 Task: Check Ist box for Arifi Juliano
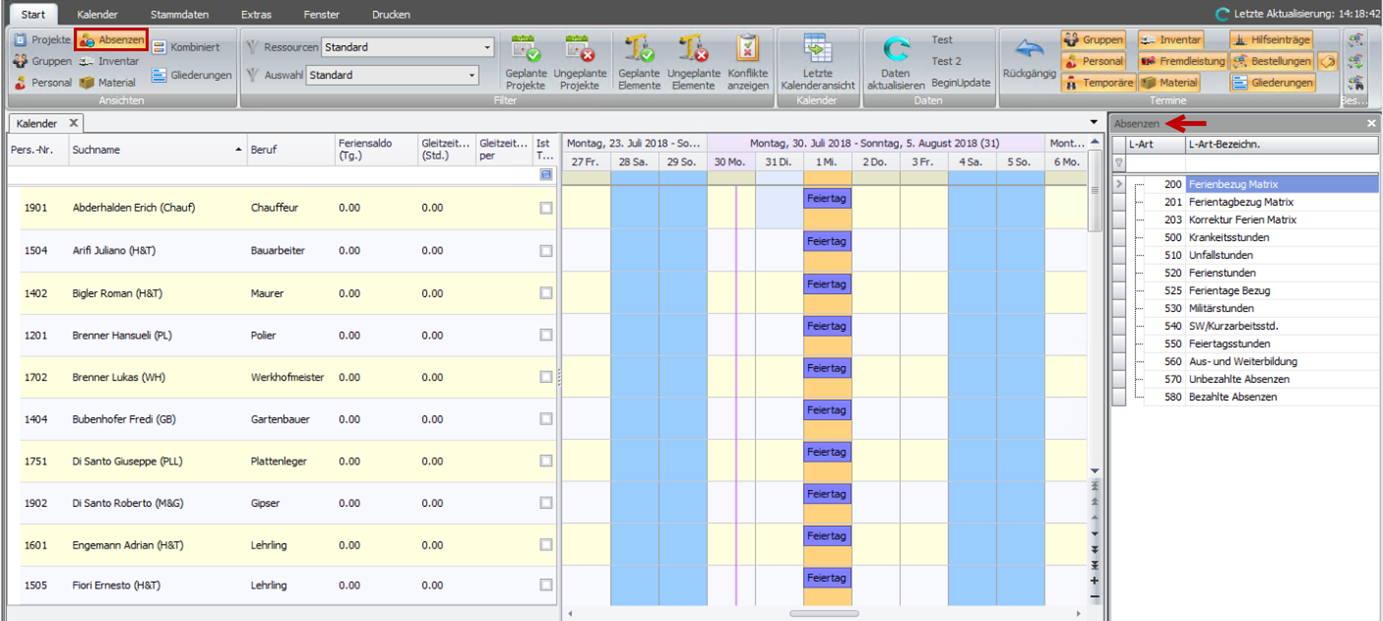click(546, 251)
